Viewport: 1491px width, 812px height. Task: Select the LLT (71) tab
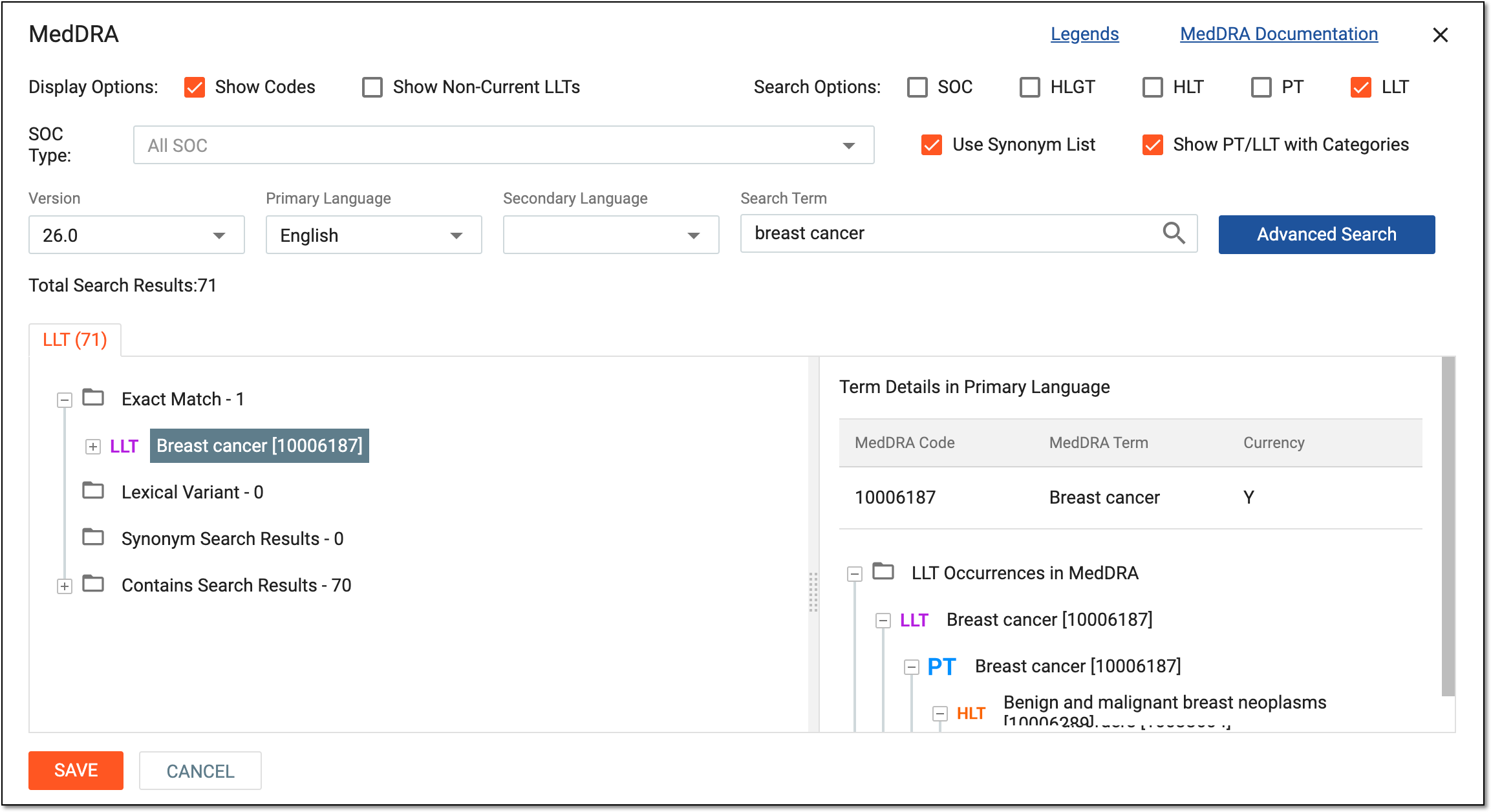pyautogui.click(x=75, y=340)
